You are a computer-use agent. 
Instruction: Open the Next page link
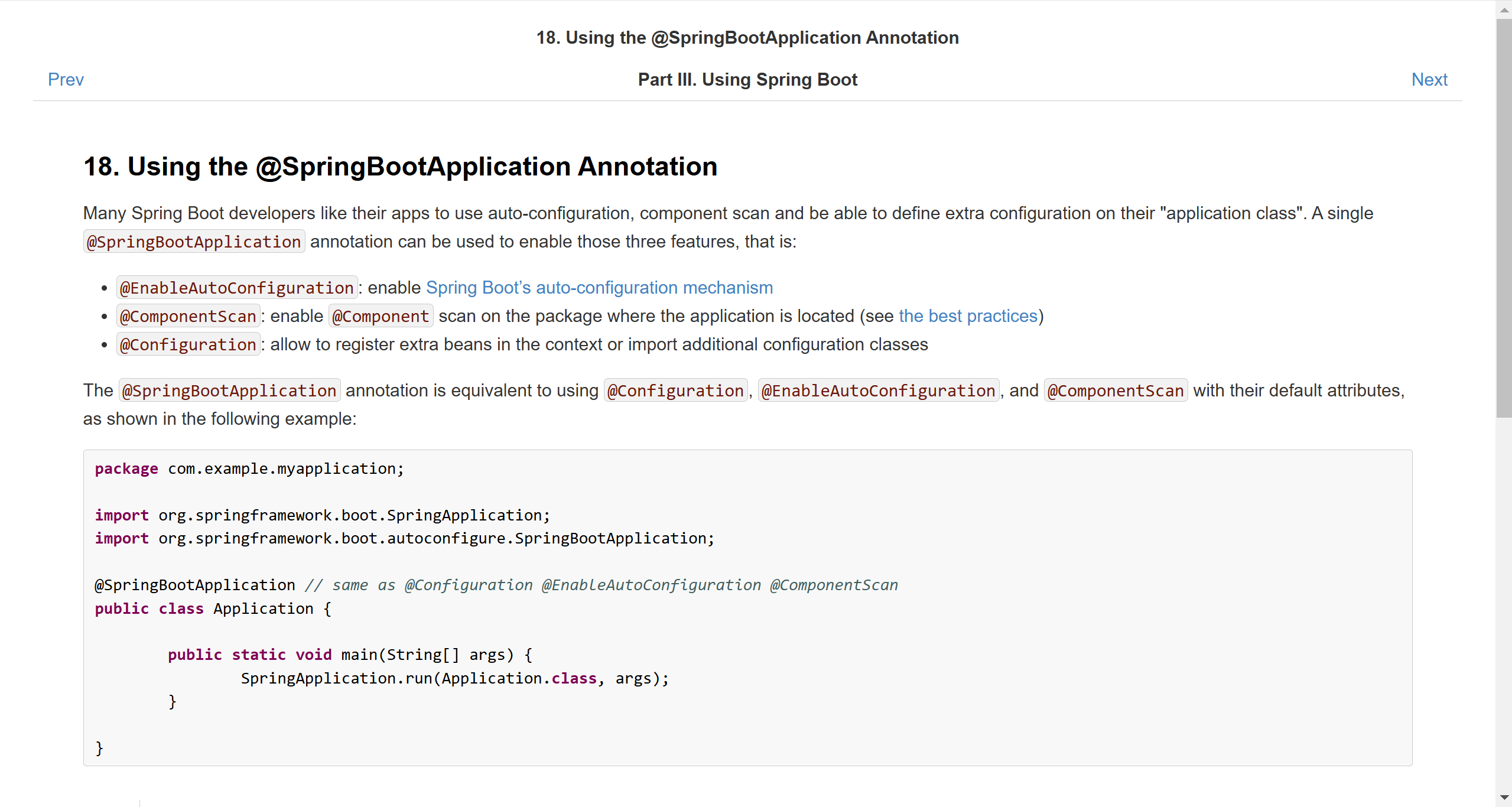click(x=1429, y=79)
